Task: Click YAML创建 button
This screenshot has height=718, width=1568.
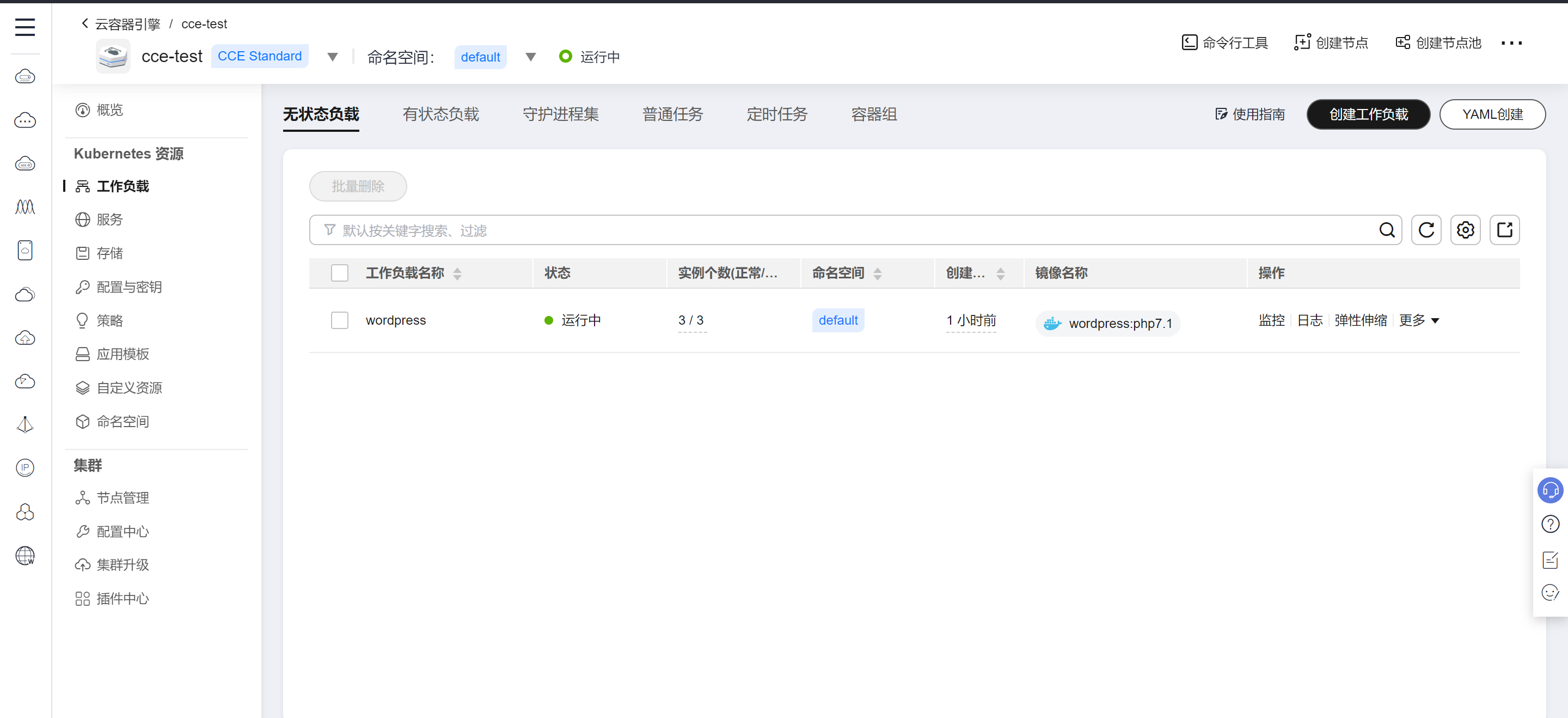Action: (1492, 114)
